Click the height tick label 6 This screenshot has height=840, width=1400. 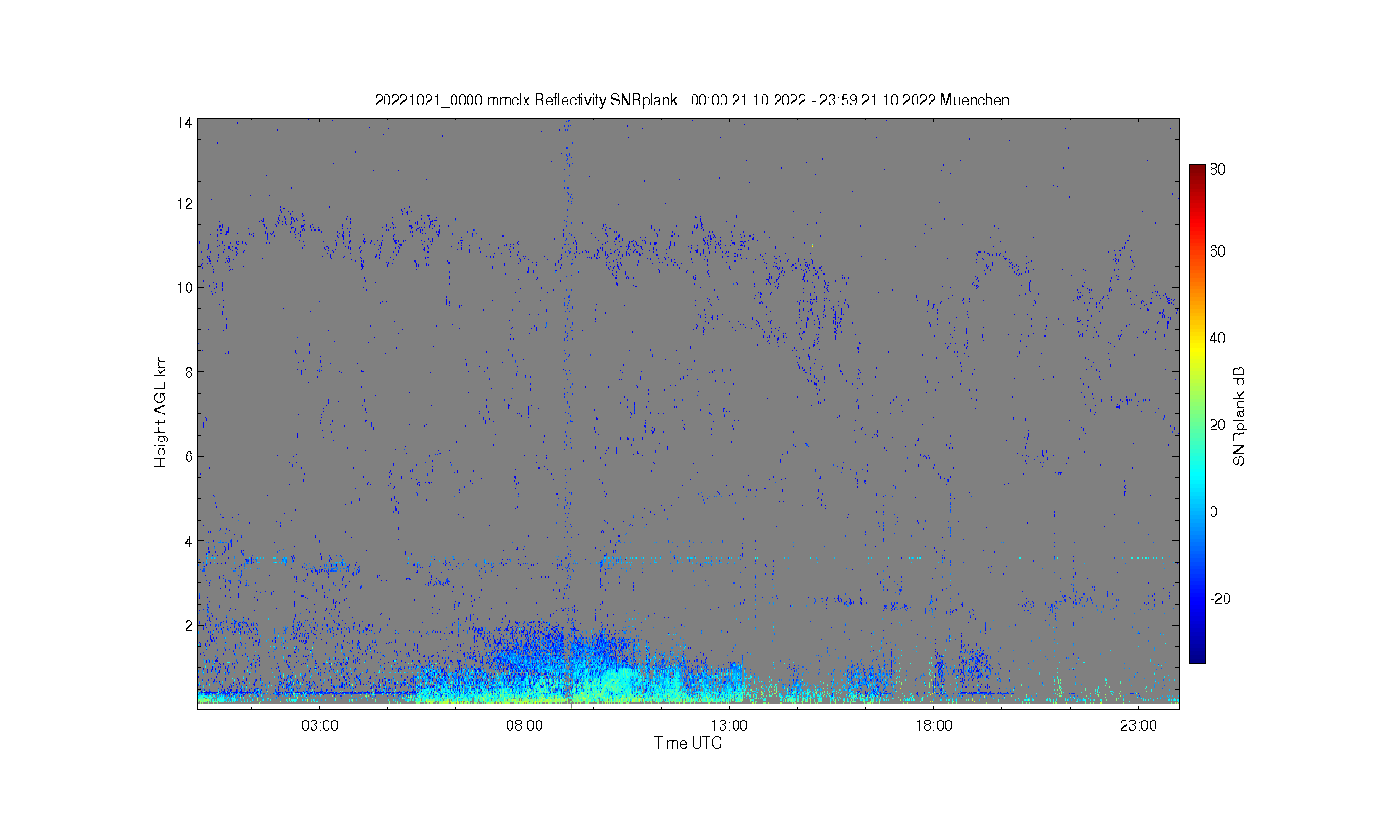click(189, 456)
